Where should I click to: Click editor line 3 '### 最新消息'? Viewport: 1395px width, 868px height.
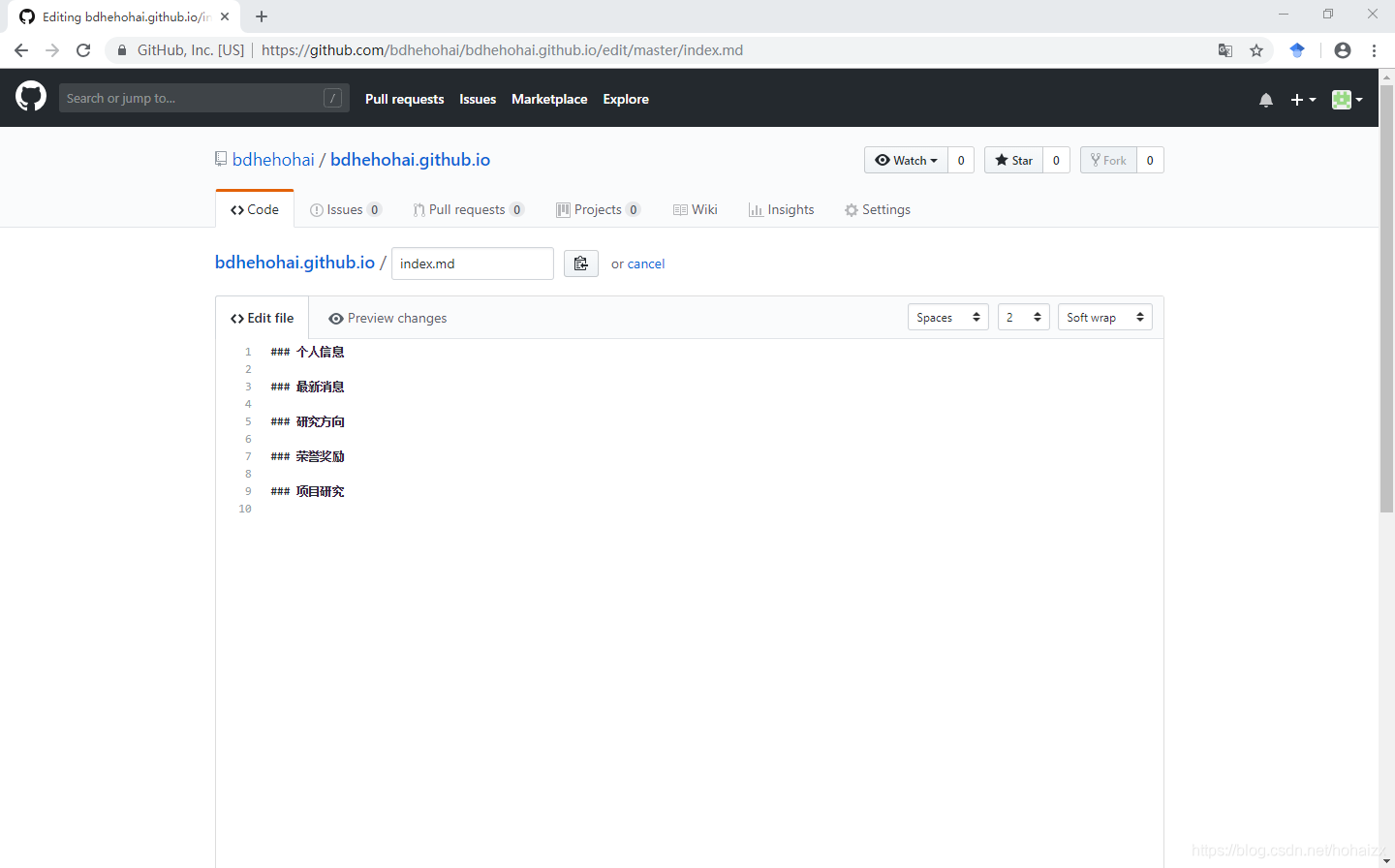tap(307, 387)
